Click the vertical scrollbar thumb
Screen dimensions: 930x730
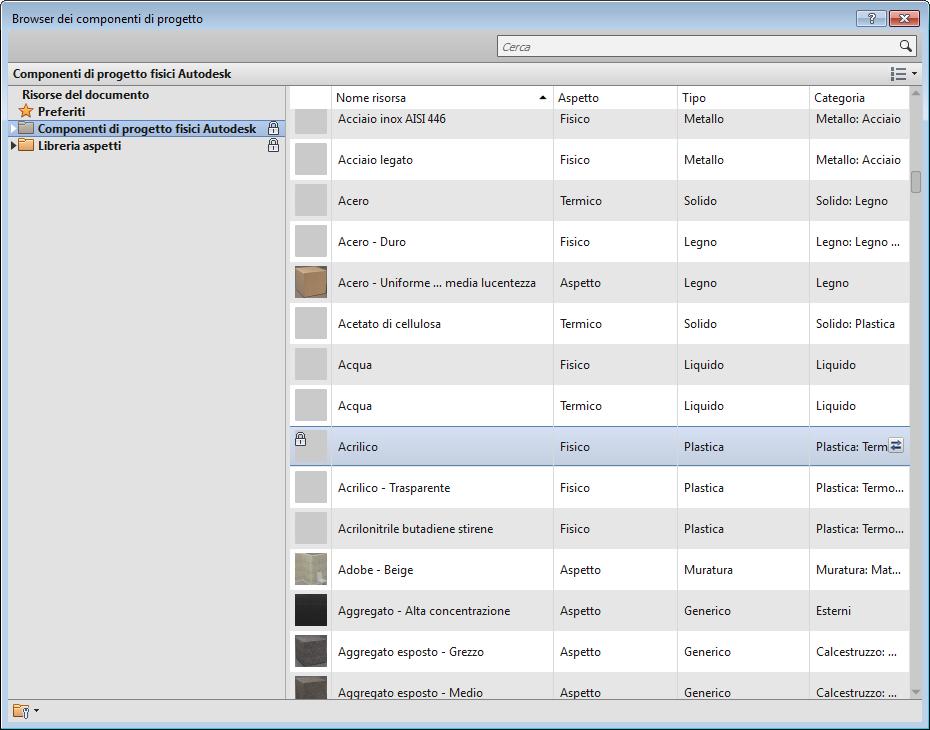tap(915, 182)
